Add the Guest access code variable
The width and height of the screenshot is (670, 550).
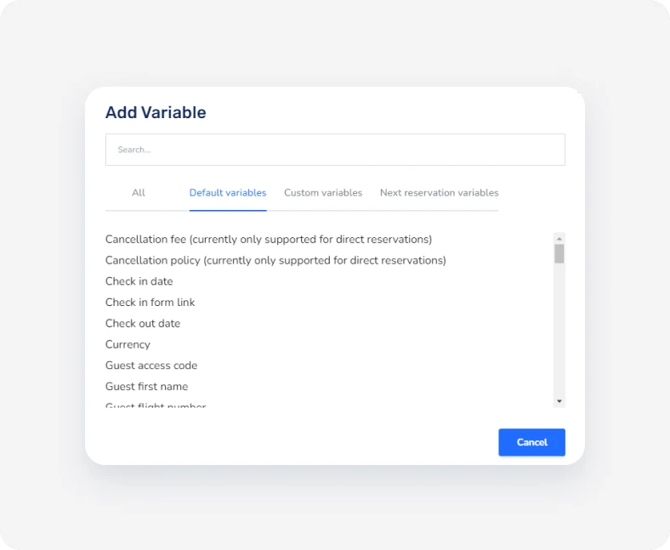pyautogui.click(x=151, y=366)
